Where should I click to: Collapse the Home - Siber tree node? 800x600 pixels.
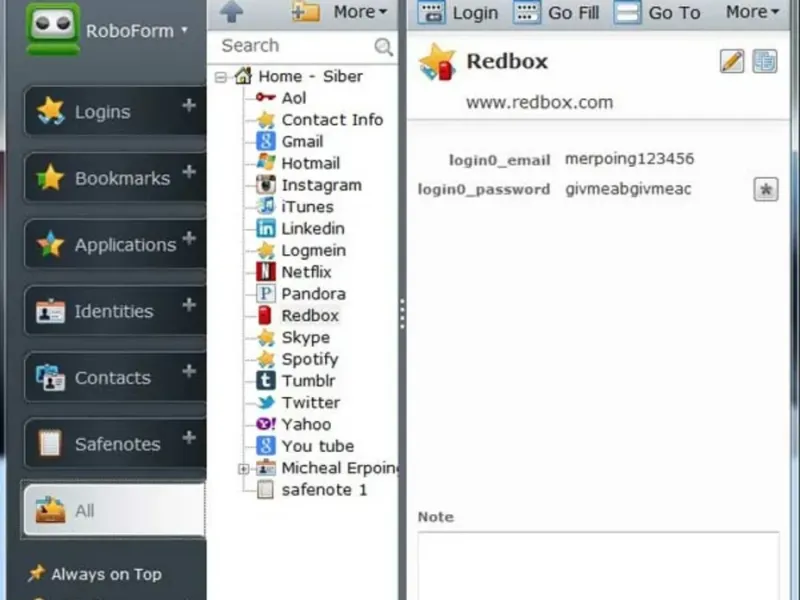click(x=220, y=77)
